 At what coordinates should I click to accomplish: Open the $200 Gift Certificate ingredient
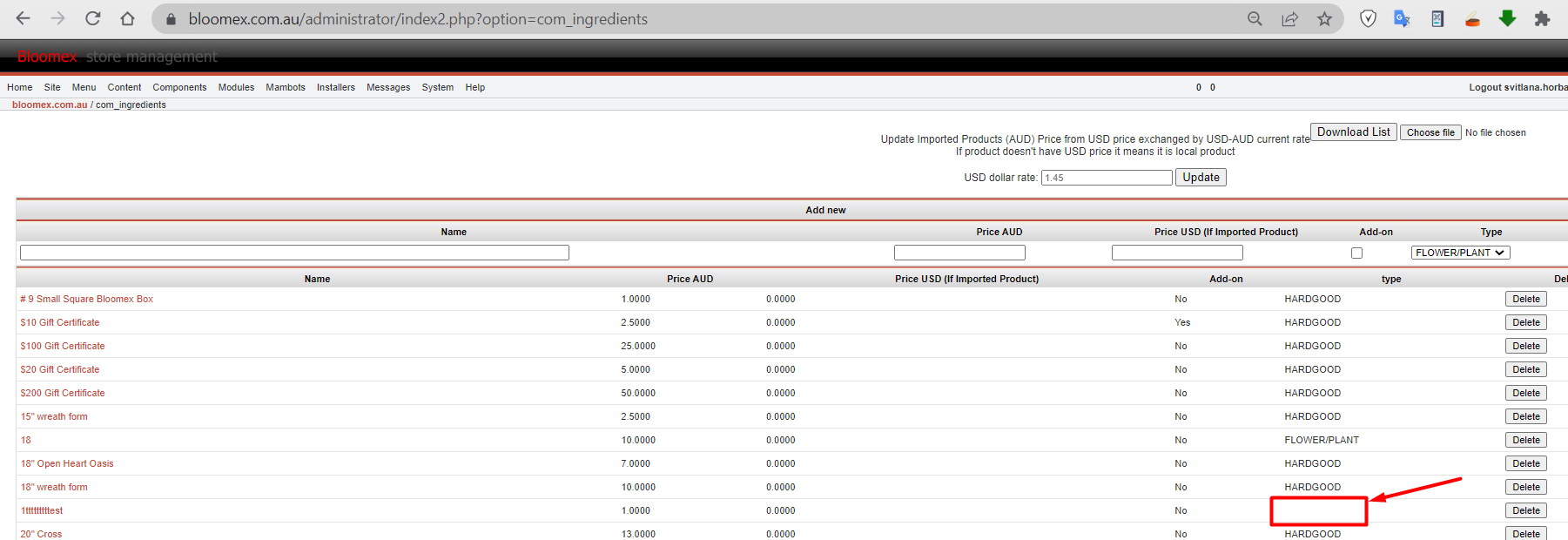click(63, 393)
